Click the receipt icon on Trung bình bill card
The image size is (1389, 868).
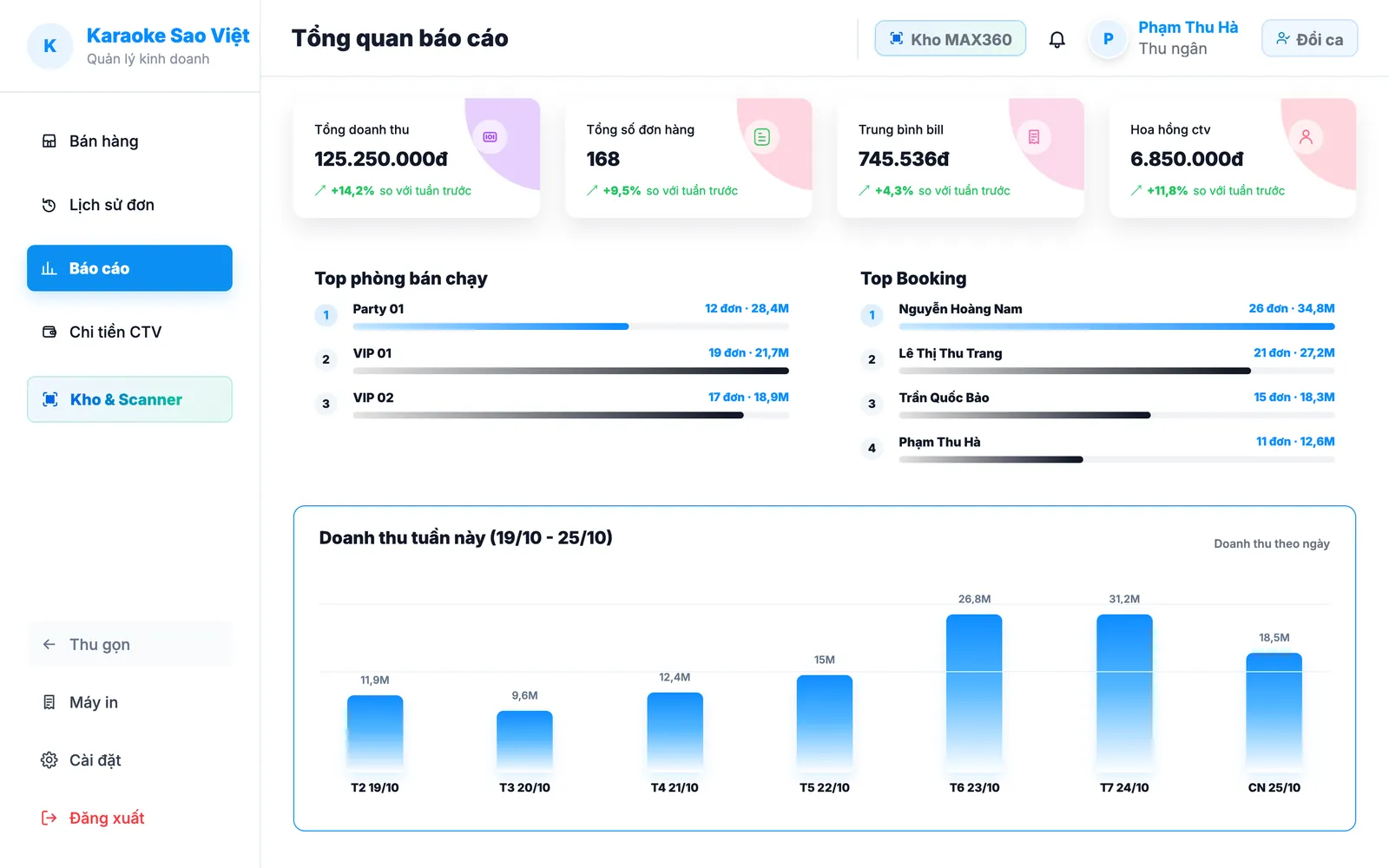pos(1033,137)
